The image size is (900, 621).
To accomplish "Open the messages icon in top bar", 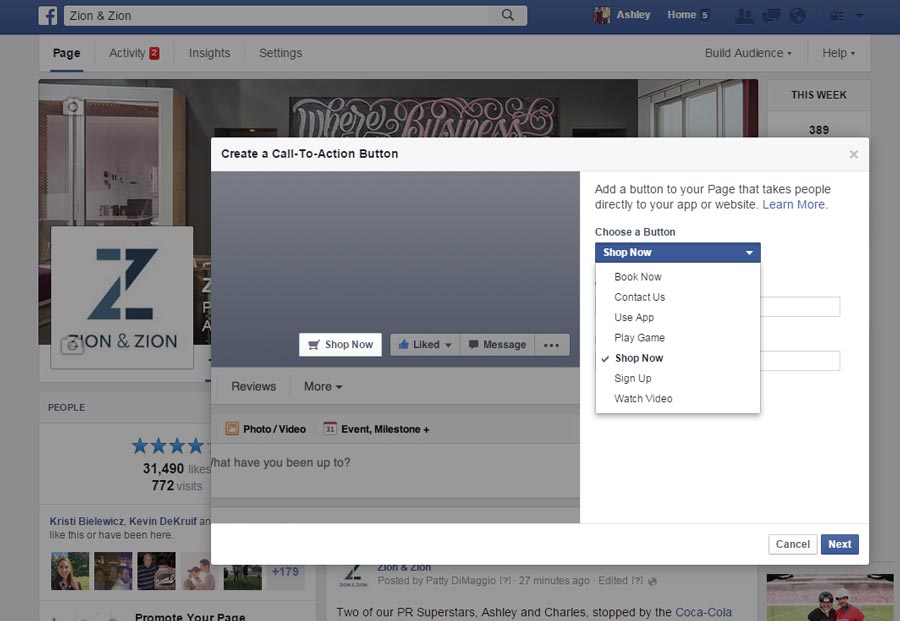I will tap(770, 15).
